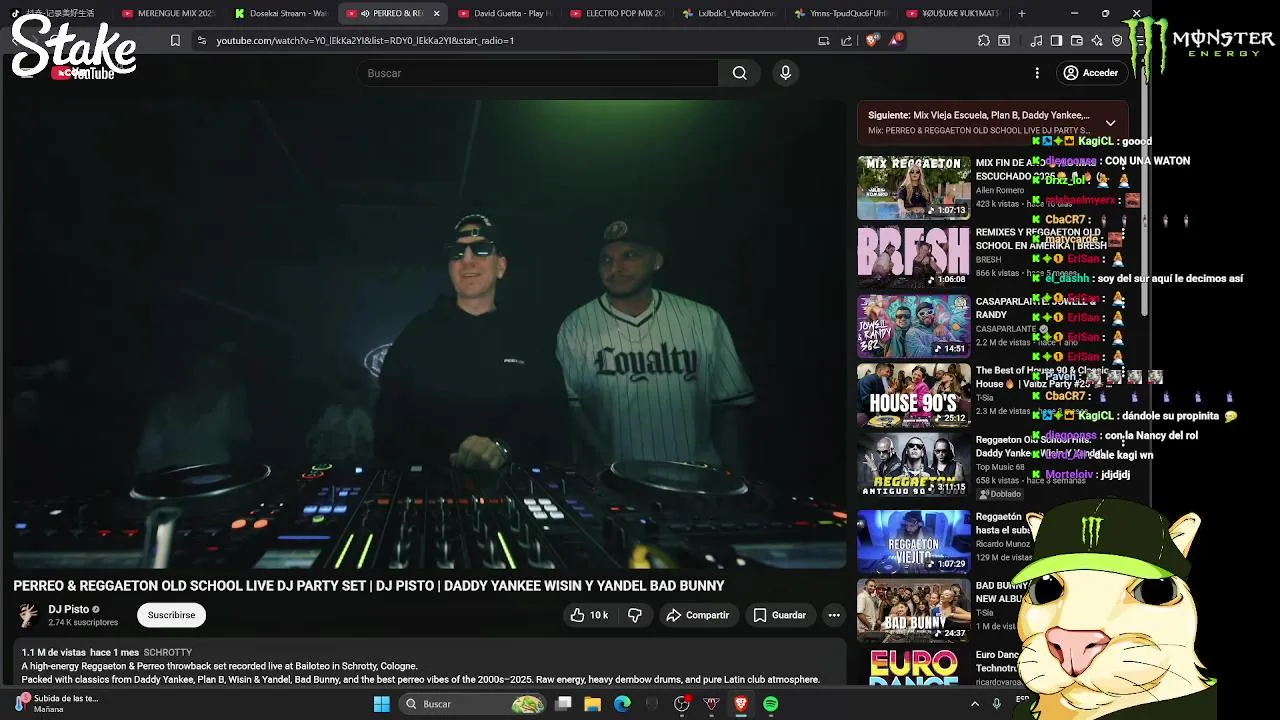Switch to ¥ØU$UK€ ¥UK1MAT$ tab
Screen dimensions: 1280x720
pyautogui.click(x=951, y=13)
